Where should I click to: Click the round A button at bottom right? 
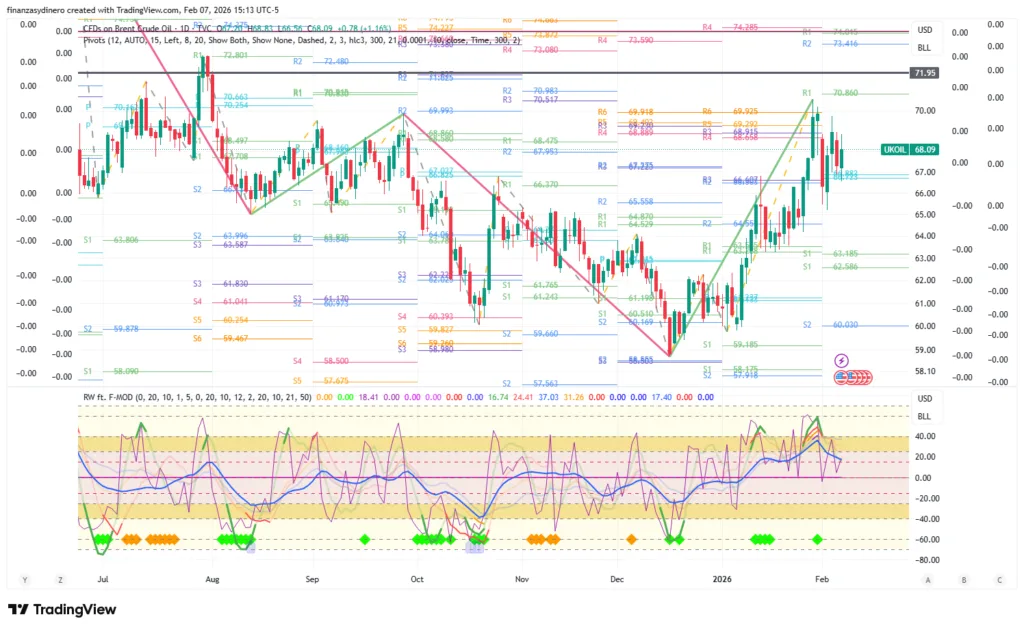[928, 580]
